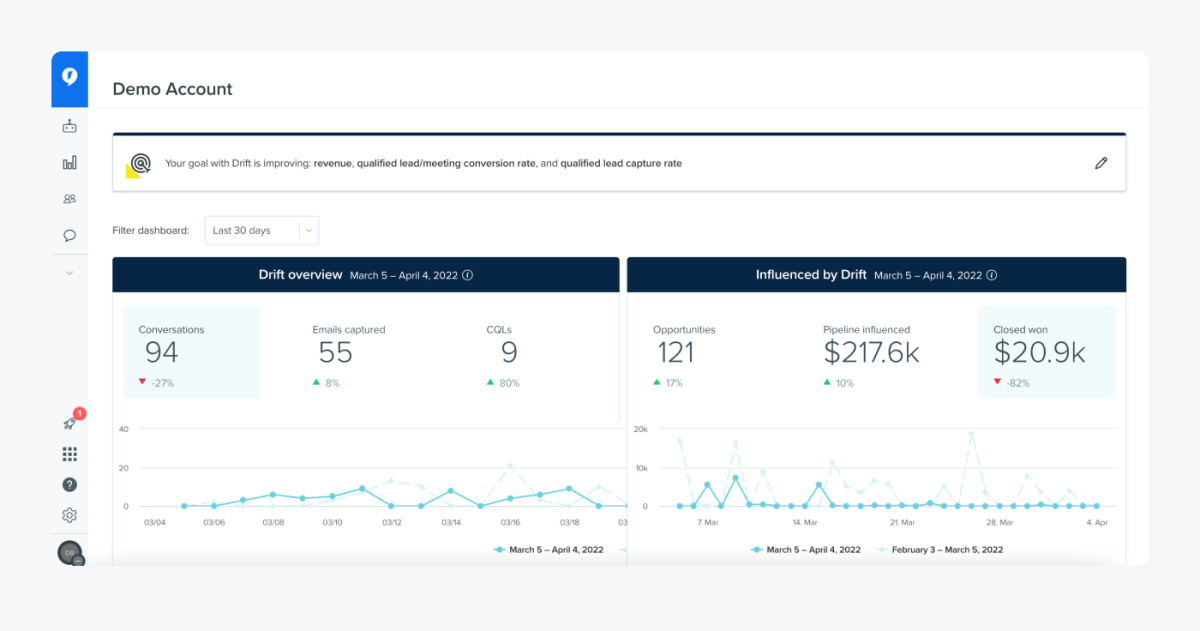Open the Last 30 days filter dropdown
The height and width of the screenshot is (631, 1200).
tap(261, 230)
